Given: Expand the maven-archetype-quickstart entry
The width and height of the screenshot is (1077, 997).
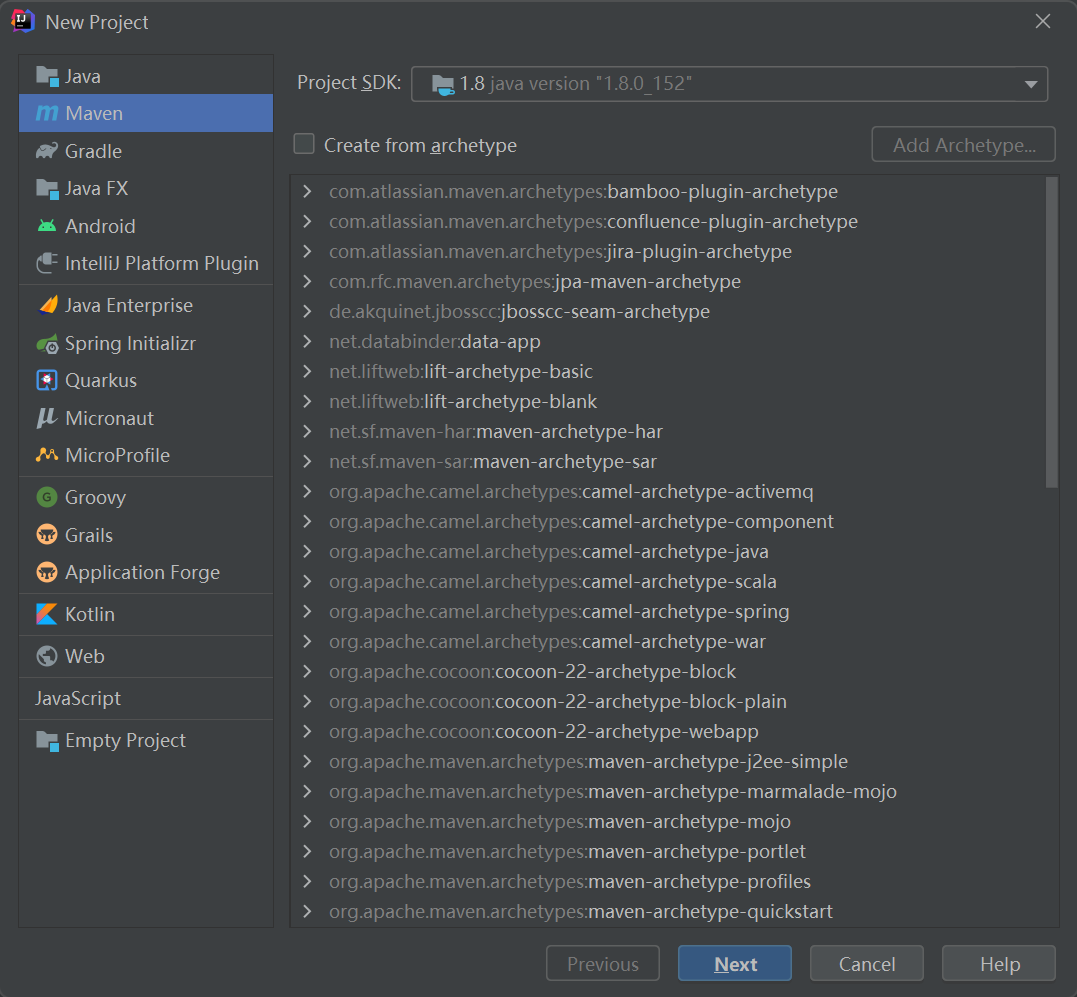Looking at the screenshot, I should (307, 911).
